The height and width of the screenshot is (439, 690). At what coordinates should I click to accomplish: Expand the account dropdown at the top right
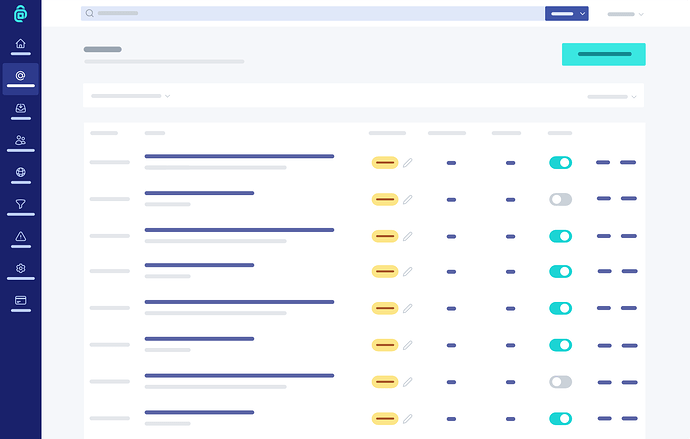point(625,14)
